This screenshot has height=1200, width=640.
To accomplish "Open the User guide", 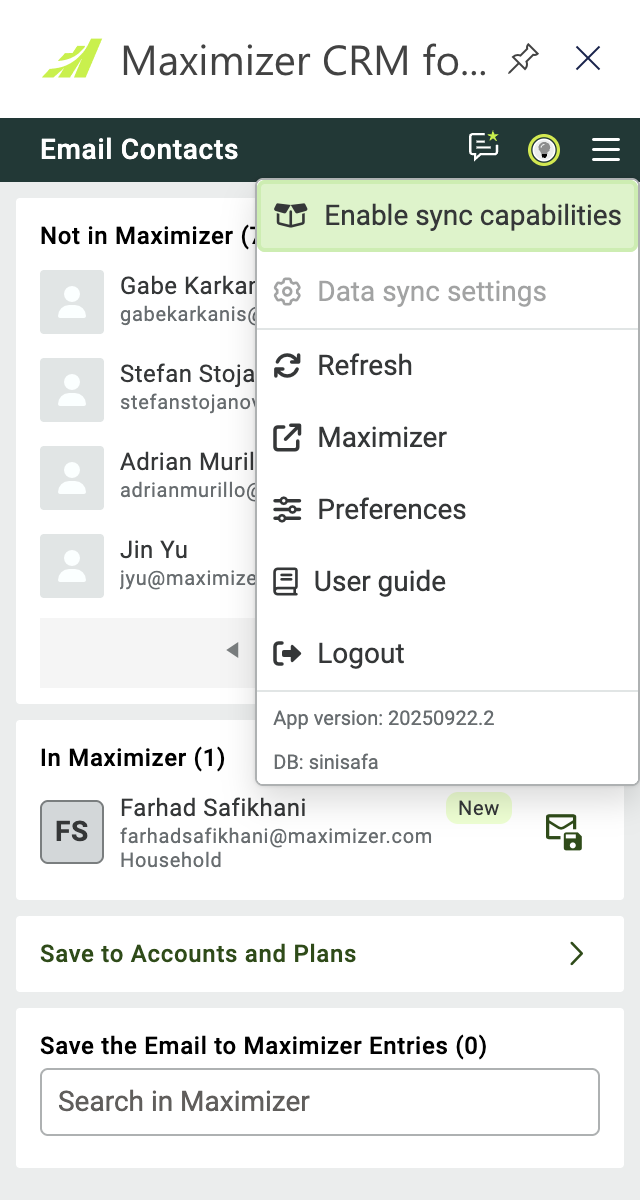I will [x=447, y=581].
